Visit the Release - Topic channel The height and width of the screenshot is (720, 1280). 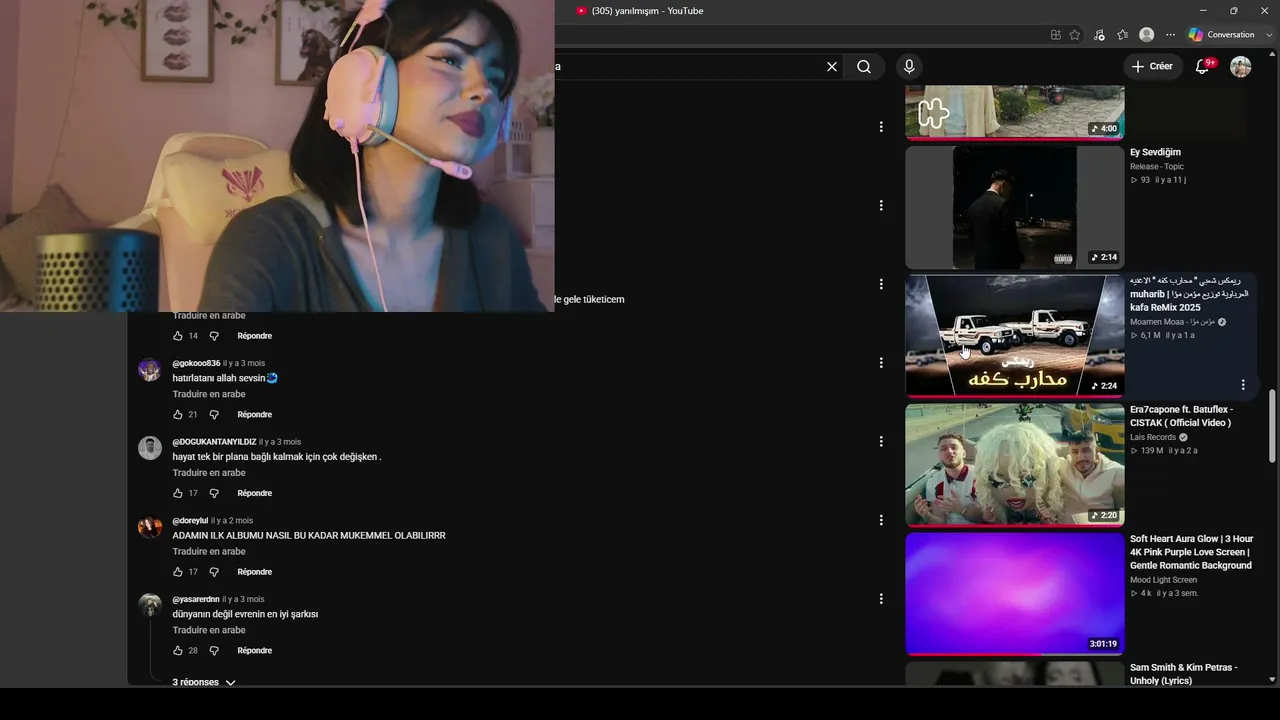pos(1157,167)
